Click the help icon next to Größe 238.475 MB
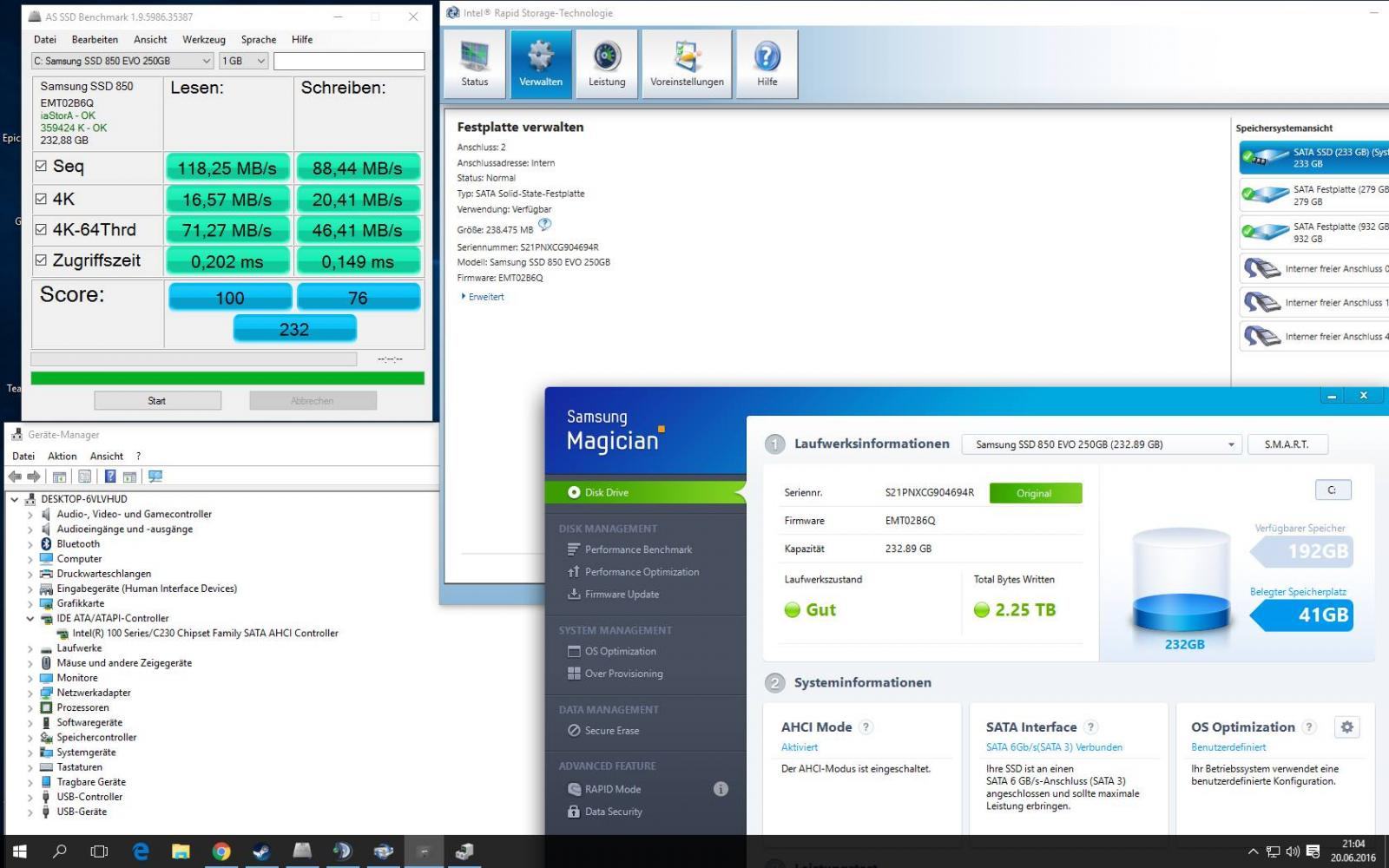This screenshot has height=868, width=1389. 544,225
